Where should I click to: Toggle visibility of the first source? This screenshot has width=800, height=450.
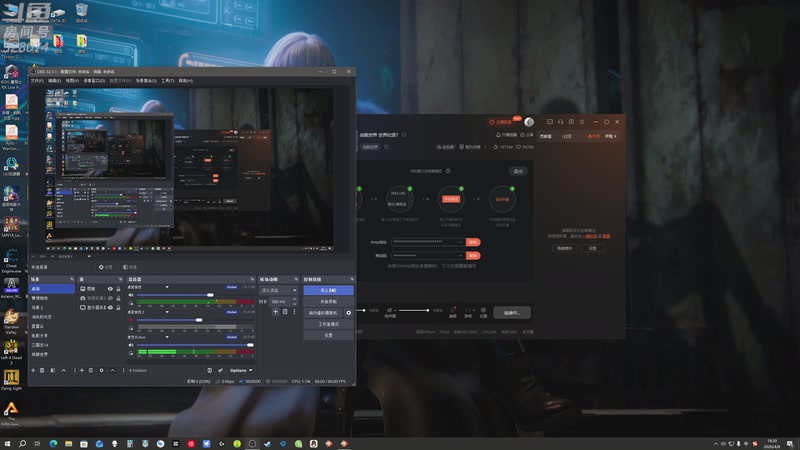pyautogui.click(x=110, y=289)
